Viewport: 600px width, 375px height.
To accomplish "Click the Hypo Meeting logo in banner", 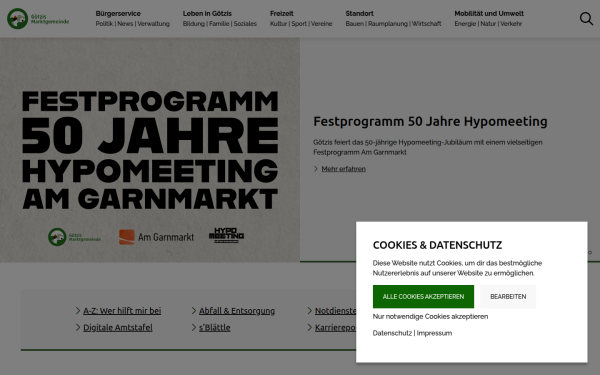I will coord(226,235).
